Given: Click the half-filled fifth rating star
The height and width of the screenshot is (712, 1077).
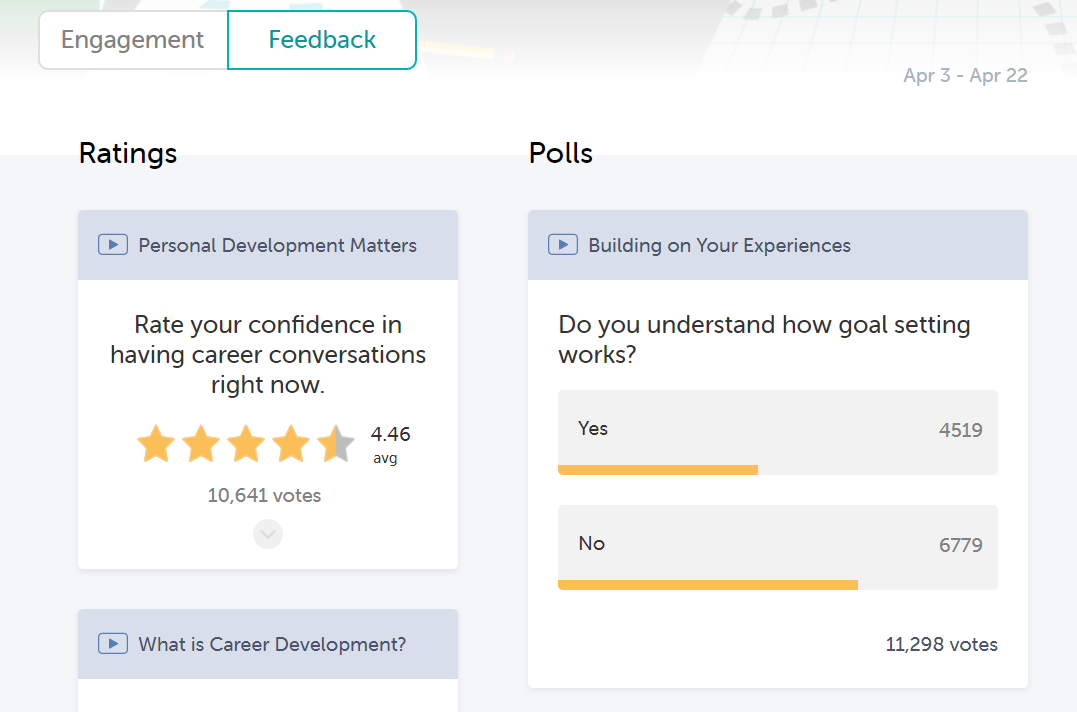Looking at the screenshot, I should click(x=336, y=443).
